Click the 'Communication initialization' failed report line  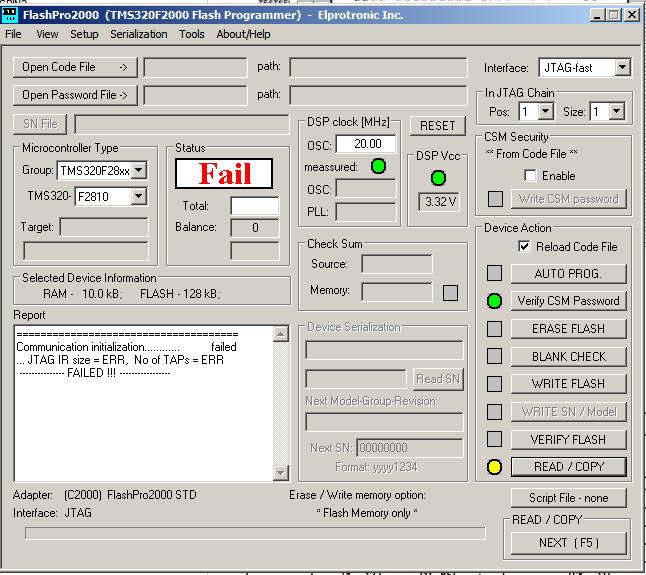tap(126, 347)
